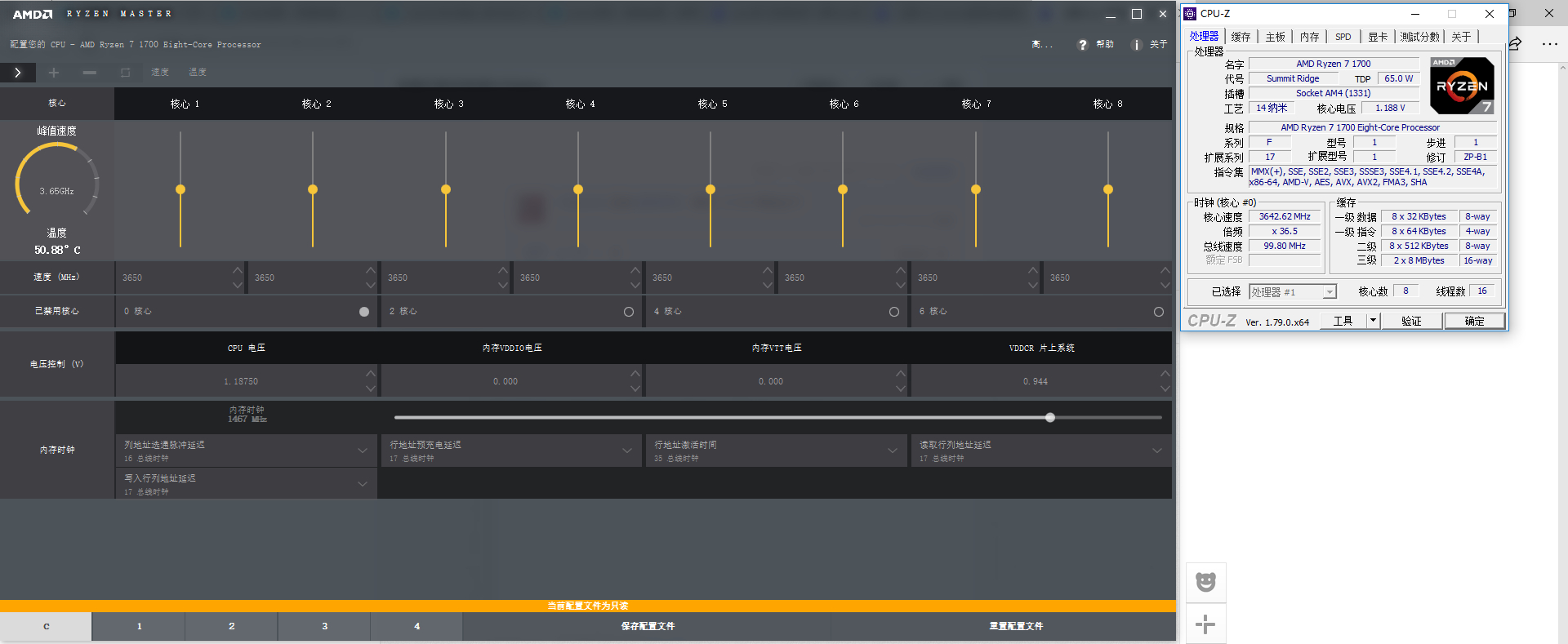Screen dimensions: 1568x644
Task: Expand 行地址预充电延迟 dropdown
Action: pos(627,451)
